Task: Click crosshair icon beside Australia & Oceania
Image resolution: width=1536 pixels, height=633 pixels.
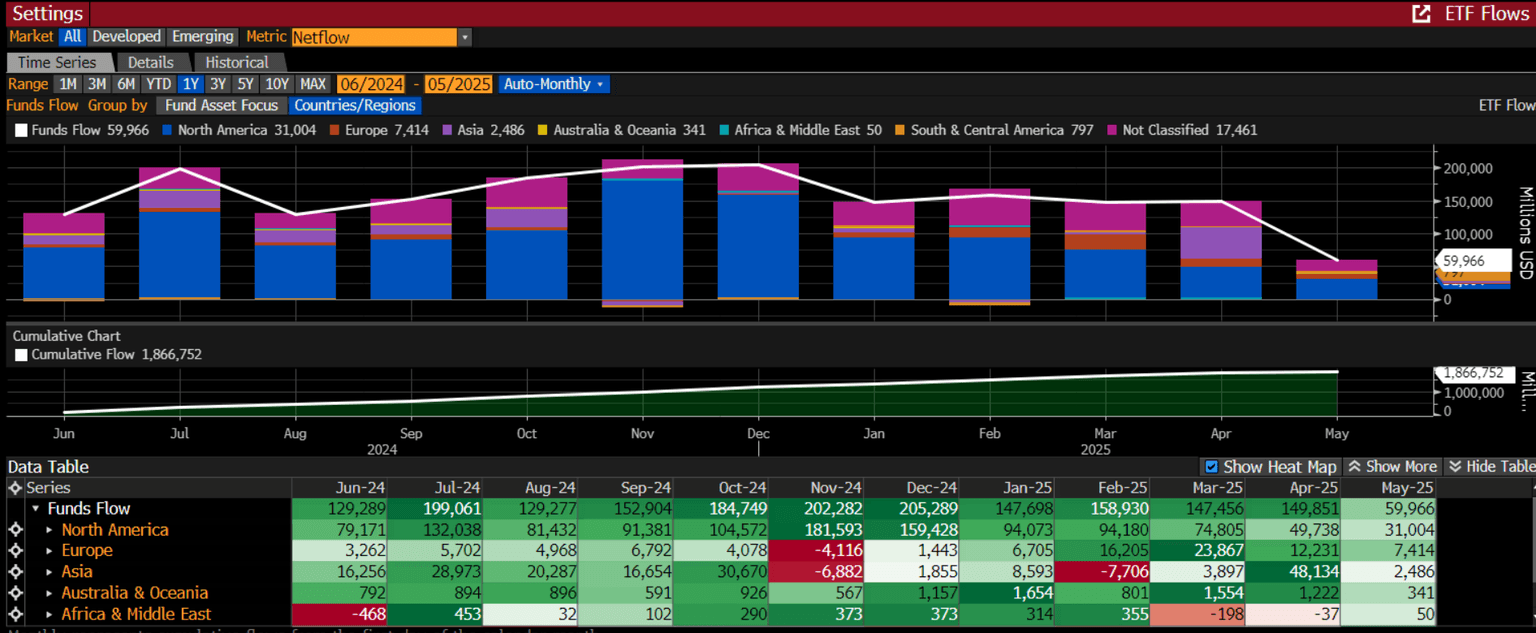Action: tap(15, 593)
